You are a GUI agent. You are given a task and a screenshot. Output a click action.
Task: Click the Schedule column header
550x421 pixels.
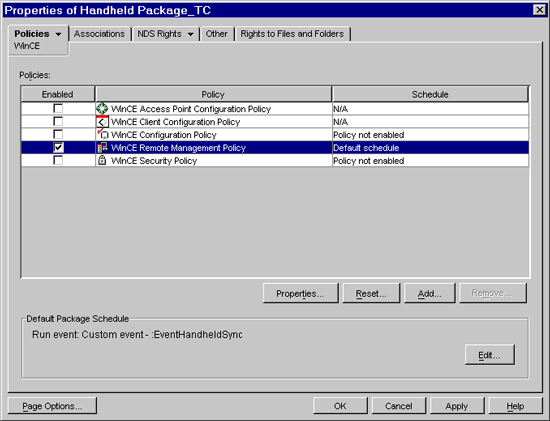click(x=430, y=94)
